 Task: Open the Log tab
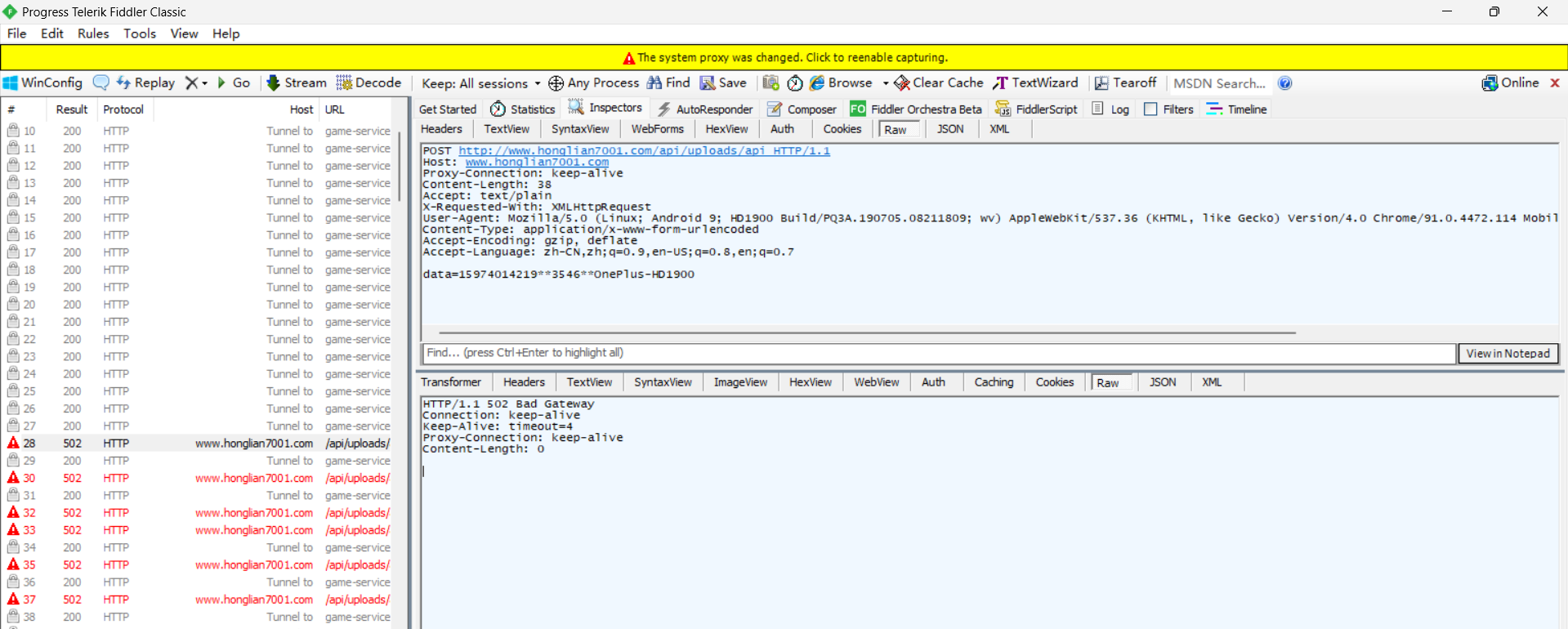click(1111, 109)
